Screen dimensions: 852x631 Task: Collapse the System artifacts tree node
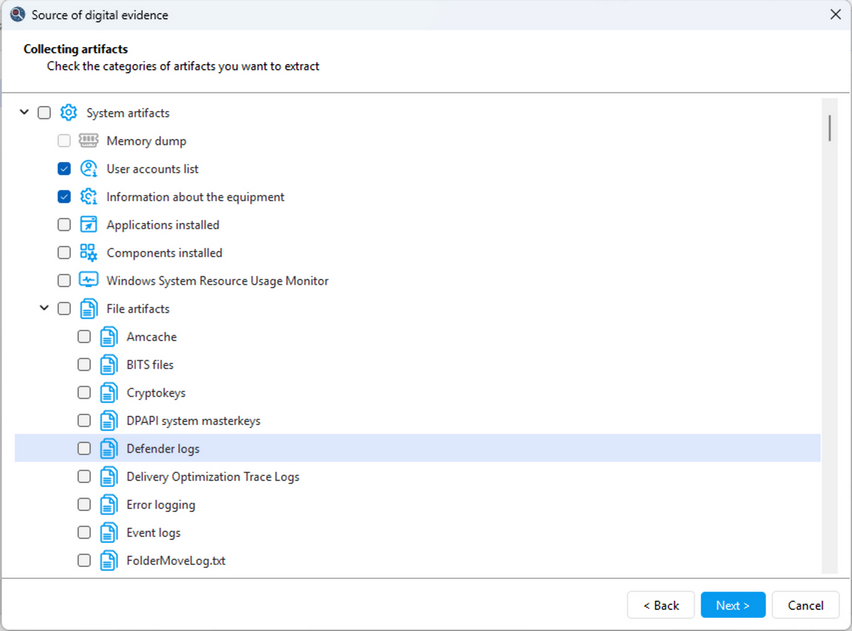[x=25, y=113]
